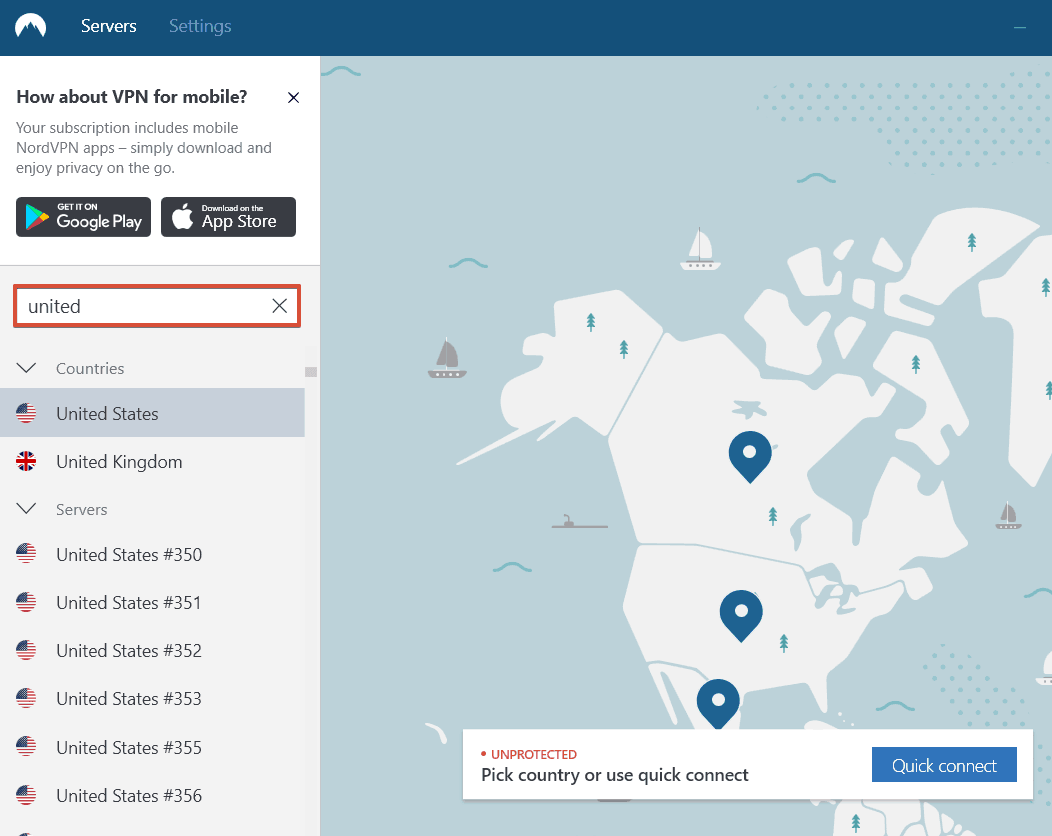The image size is (1052, 836).
Task: Dismiss the VPN for mobile promo
Action: click(293, 98)
